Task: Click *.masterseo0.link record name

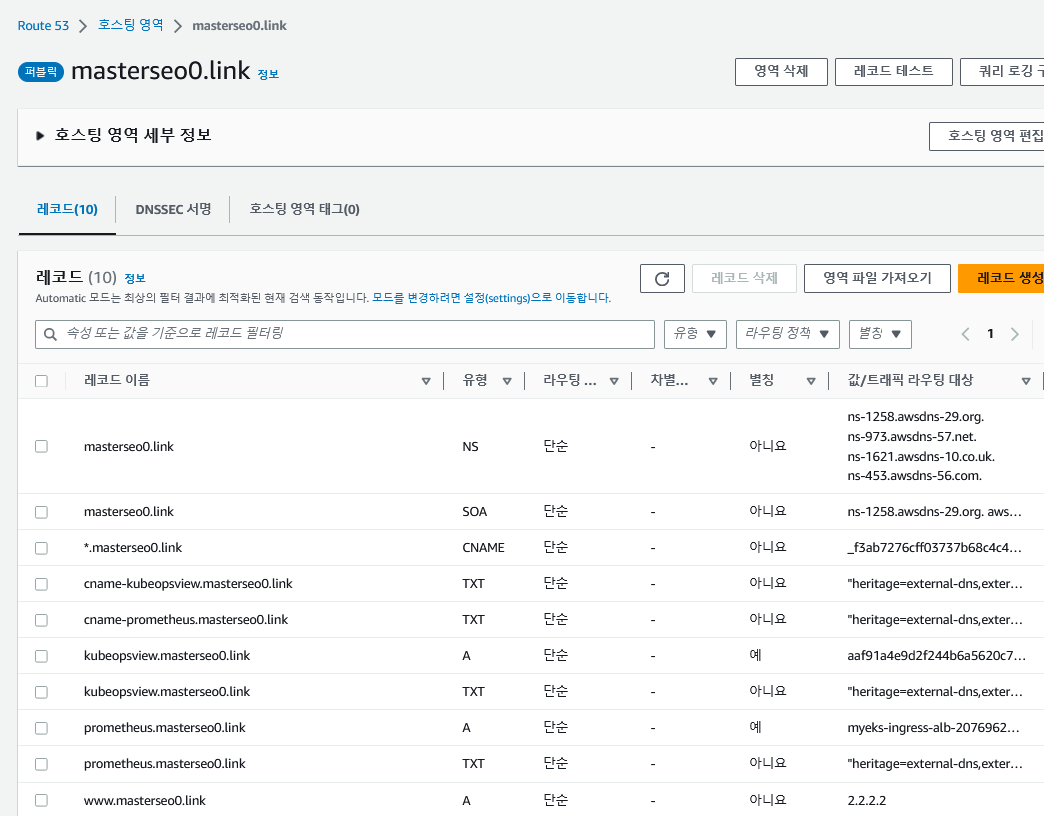Action: (x=133, y=548)
